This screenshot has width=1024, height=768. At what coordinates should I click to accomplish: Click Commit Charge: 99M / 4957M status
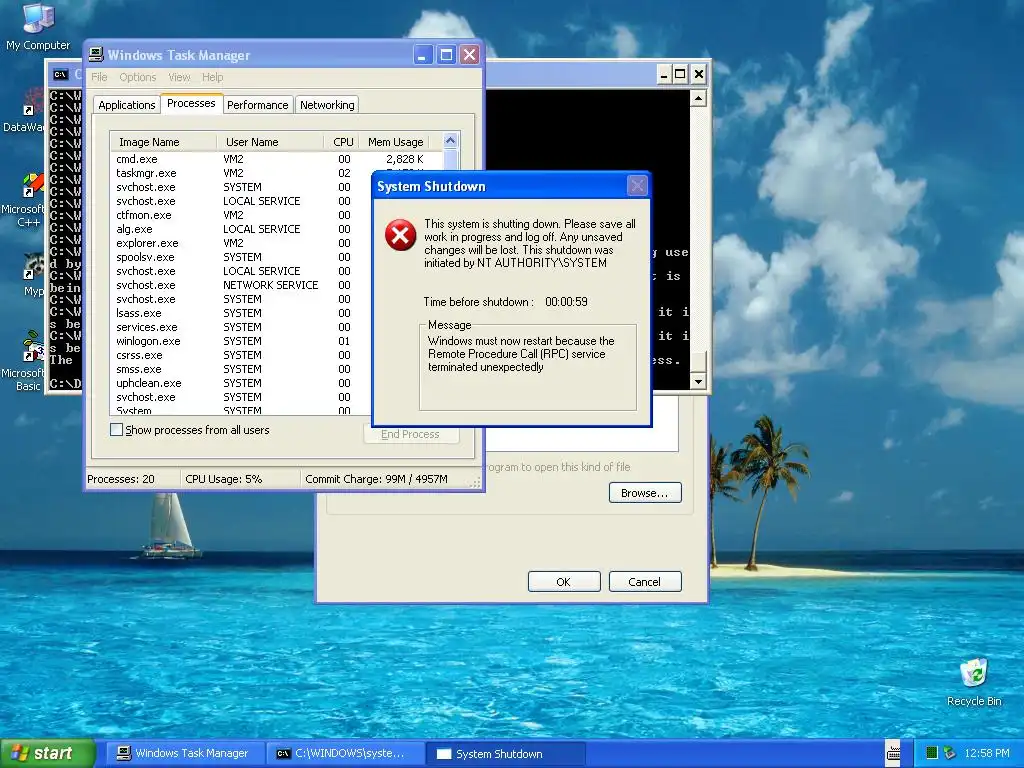pyautogui.click(x=376, y=479)
